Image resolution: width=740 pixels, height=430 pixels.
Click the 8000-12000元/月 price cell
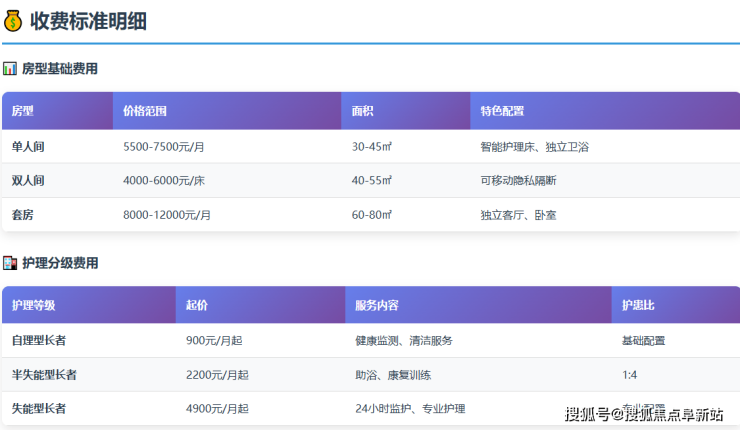(x=167, y=215)
